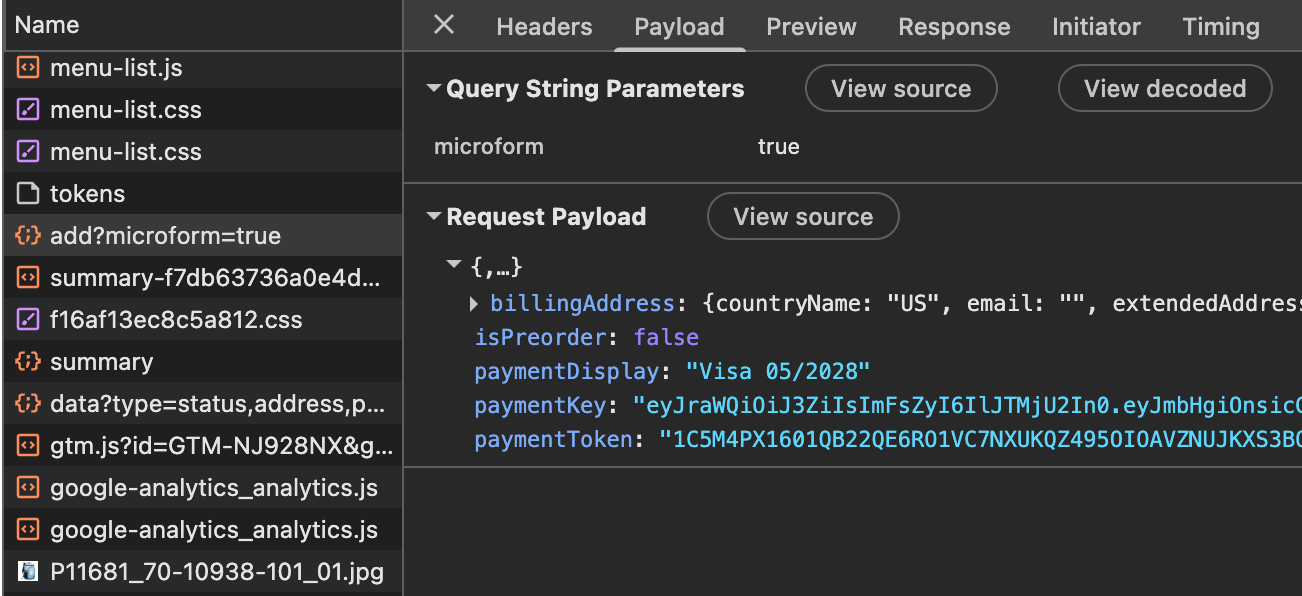This screenshot has height=596, width=1302.
Task: Select the P11681_70-10938-101_01.jpg request
Action: [203, 572]
